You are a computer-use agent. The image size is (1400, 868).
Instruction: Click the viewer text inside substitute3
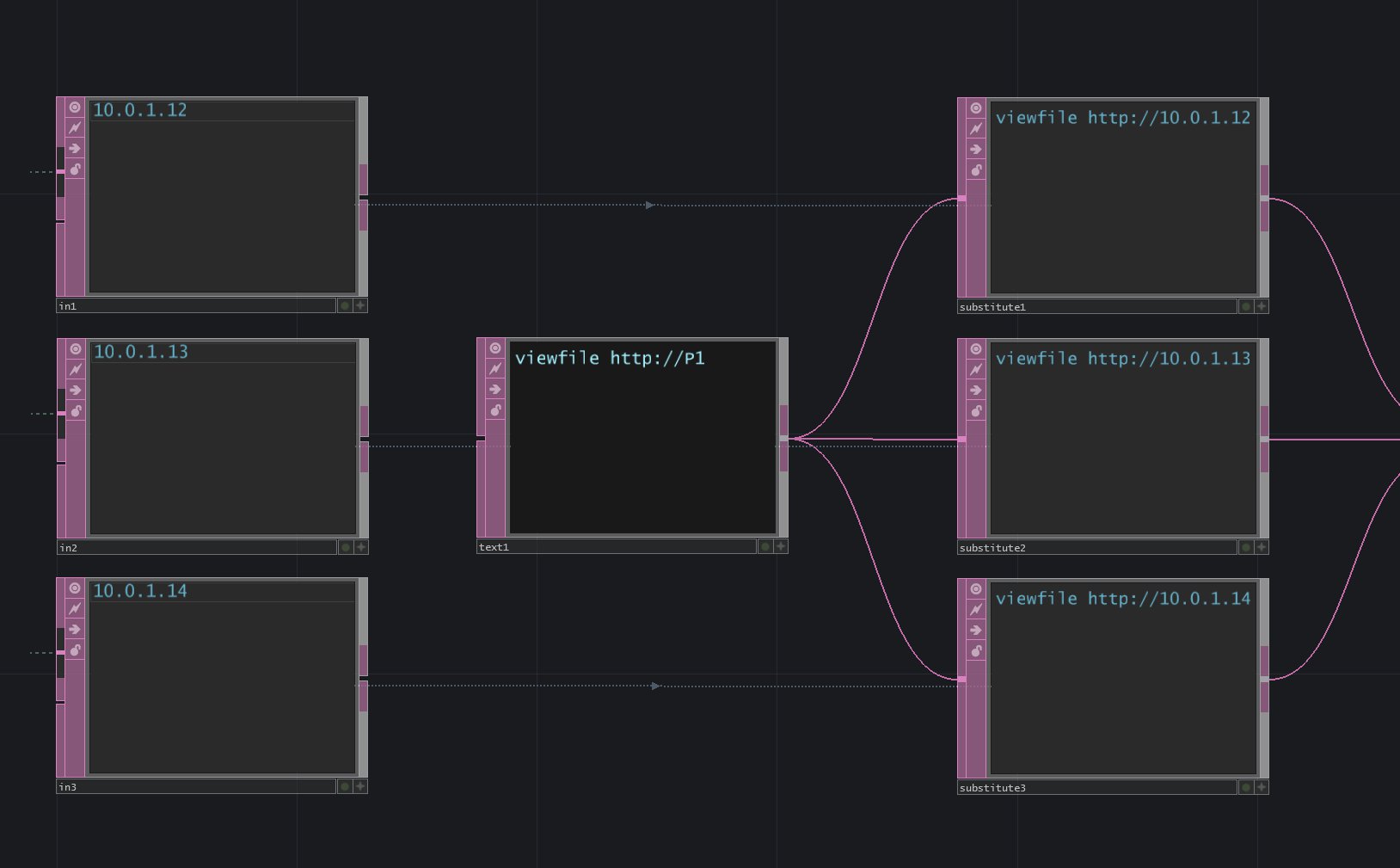[1122, 599]
